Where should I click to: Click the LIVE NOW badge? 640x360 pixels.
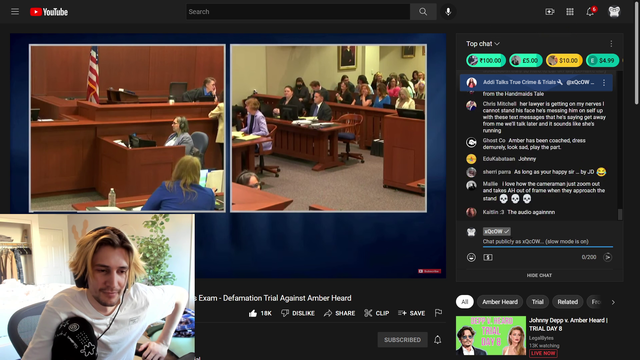tap(543, 353)
